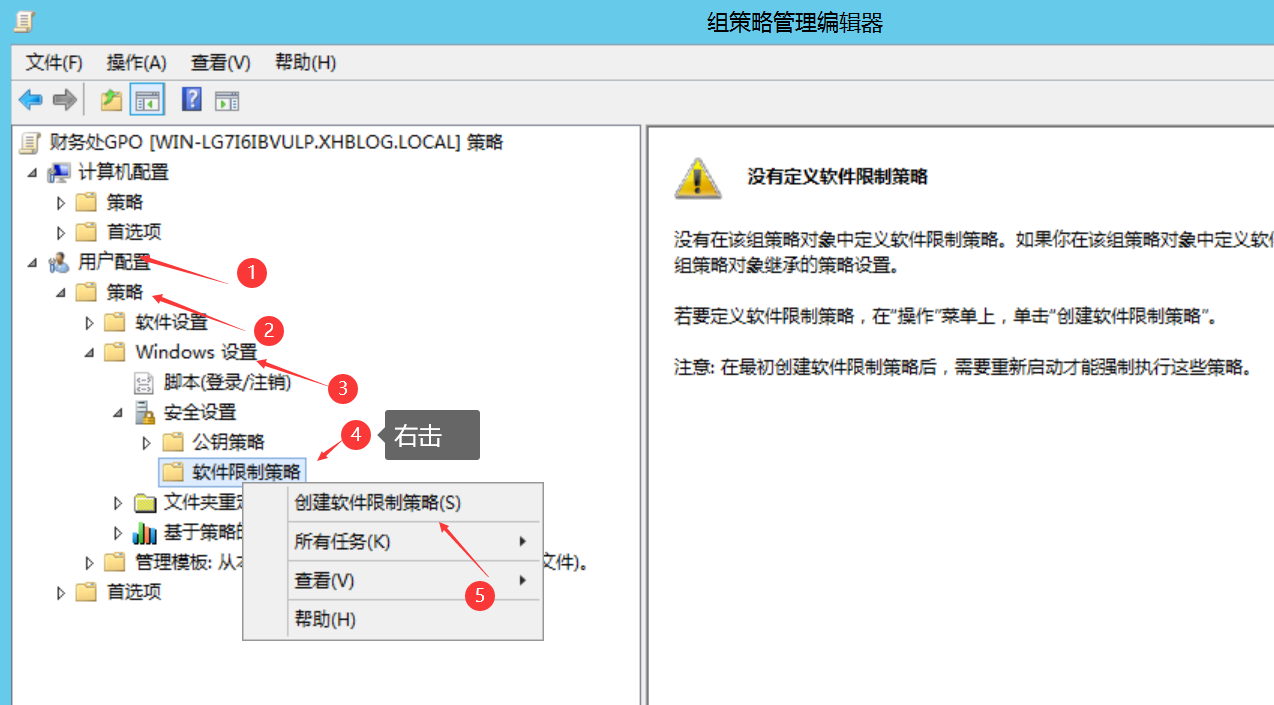The height and width of the screenshot is (705, 1274).
Task: Click the Forward arrow toolbar icon
Action: click(65, 100)
